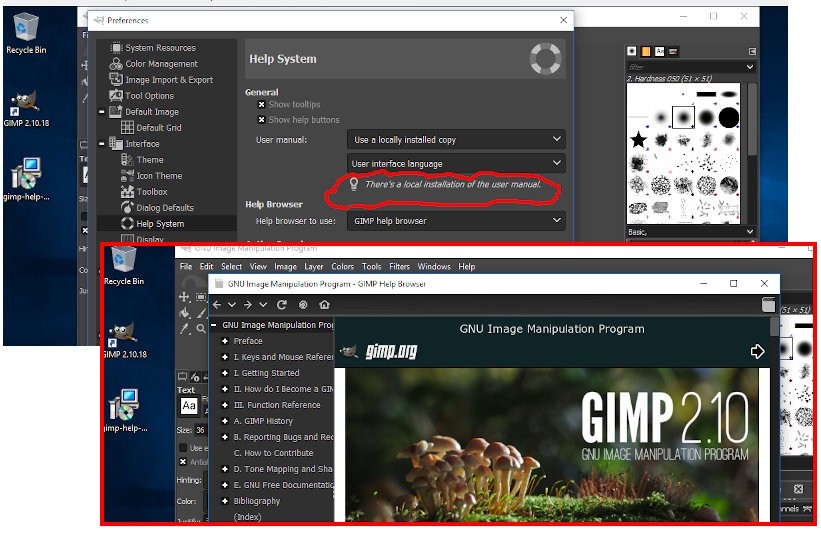The height and width of the screenshot is (537, 821).
Task: Open How to Contribute help entry
Action: 273,453
